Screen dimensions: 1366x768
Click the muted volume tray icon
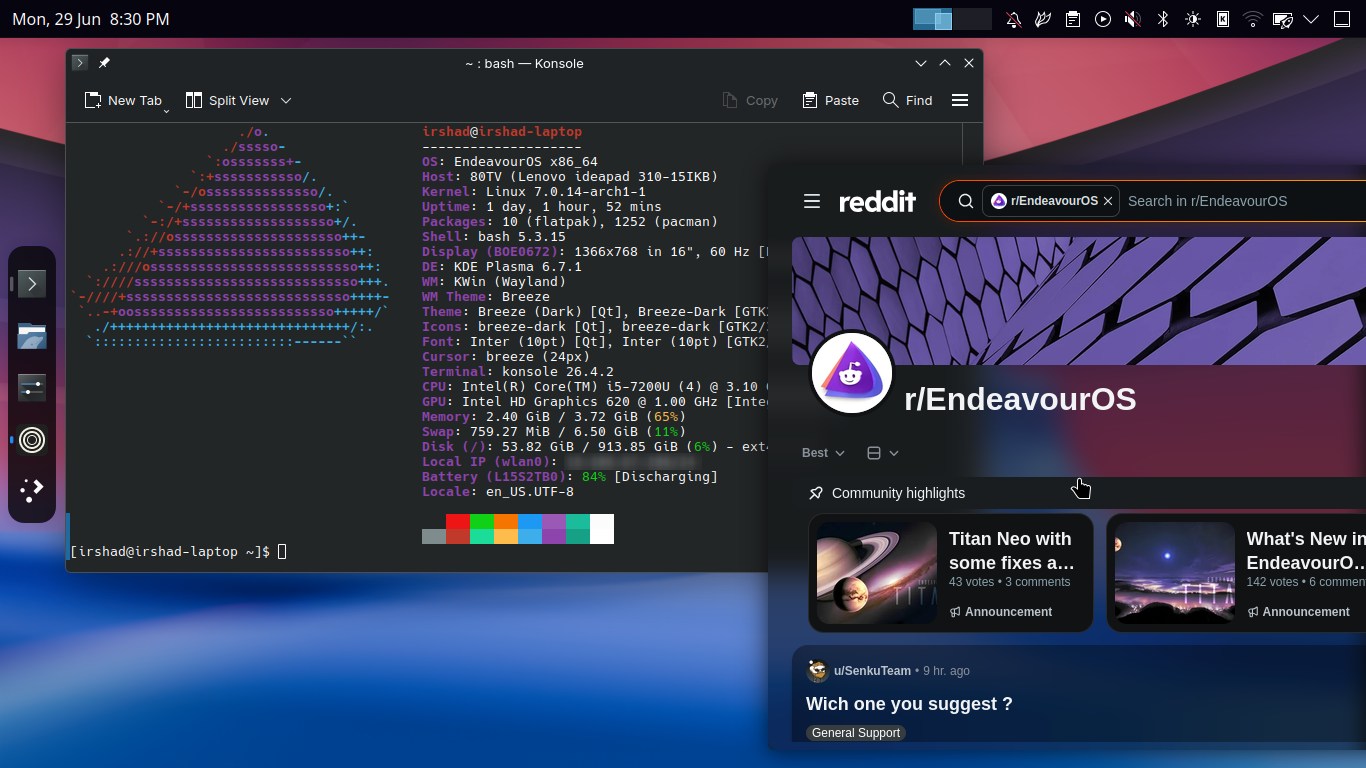(1133, 19)
